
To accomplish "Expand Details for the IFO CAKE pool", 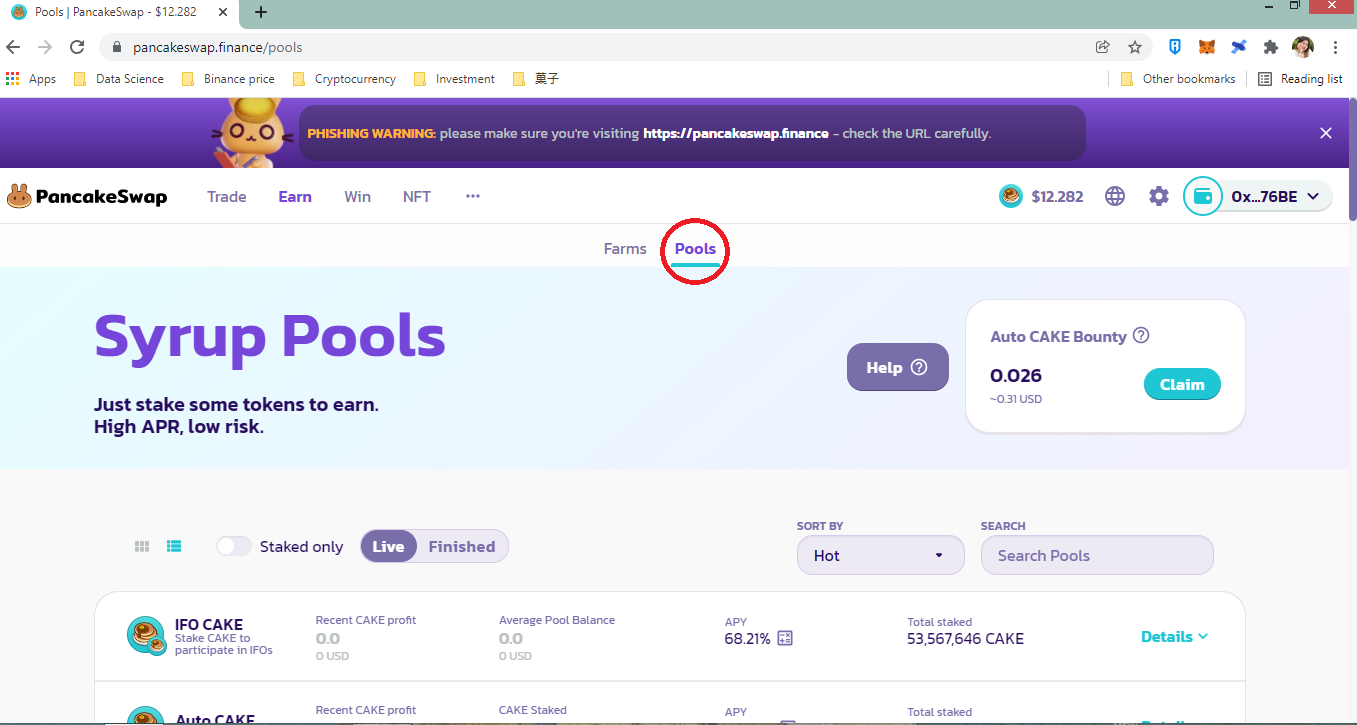I will tap(1175, 636).
